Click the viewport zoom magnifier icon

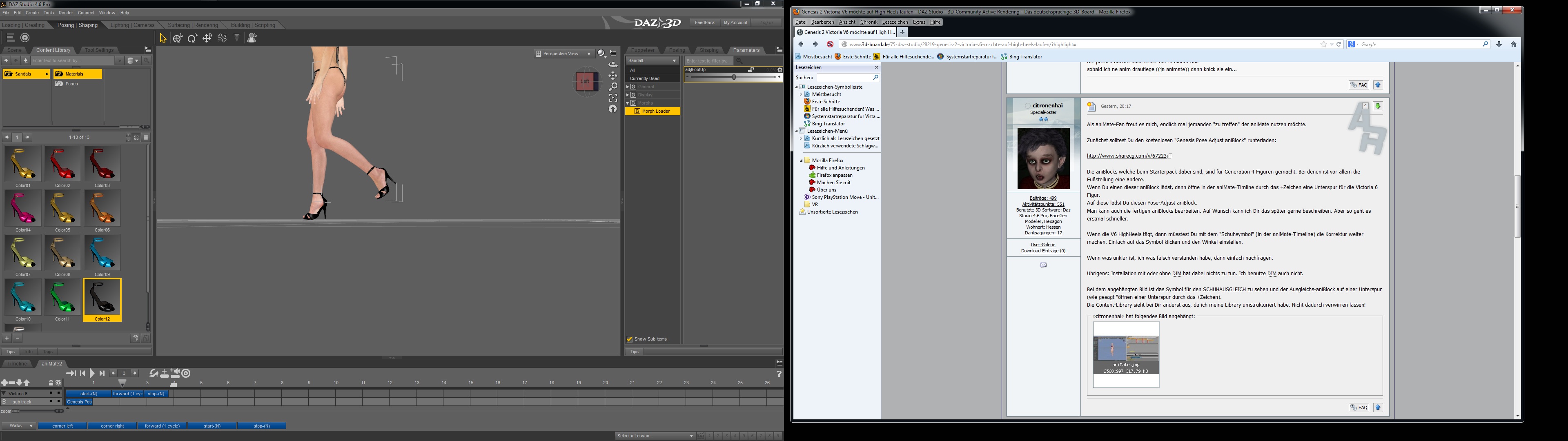click(x=613, y=87)
